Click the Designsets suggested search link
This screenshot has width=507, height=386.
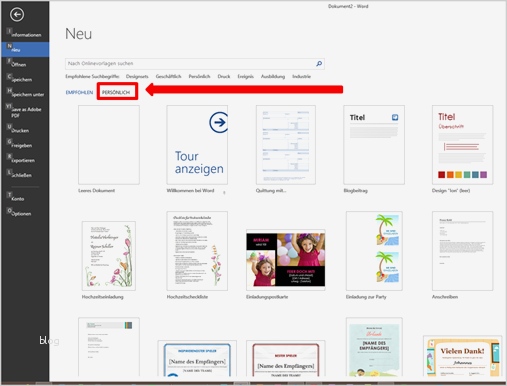pyautogui.click(x=137, y=76)
